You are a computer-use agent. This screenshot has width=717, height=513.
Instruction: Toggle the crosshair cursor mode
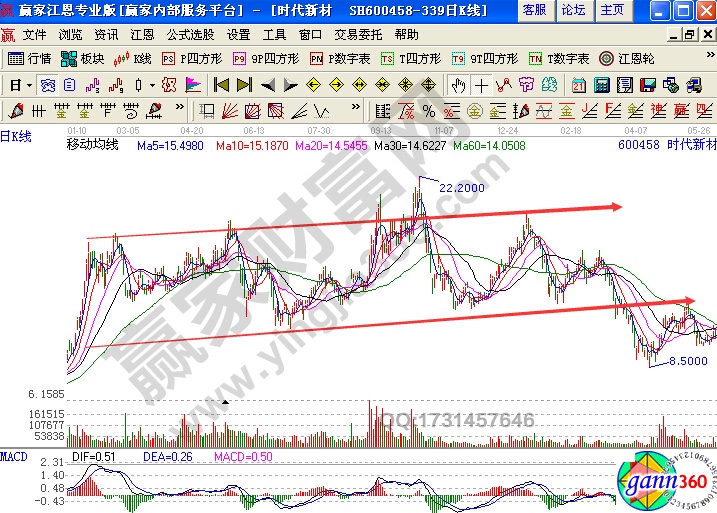point(481,85)
